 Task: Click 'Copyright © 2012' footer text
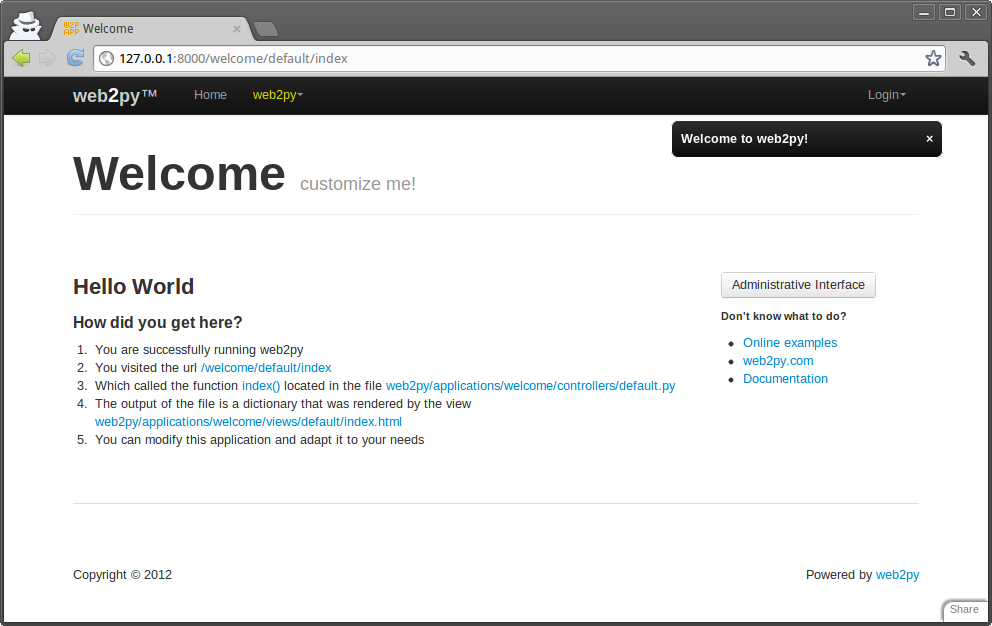[x=122, y=575]
